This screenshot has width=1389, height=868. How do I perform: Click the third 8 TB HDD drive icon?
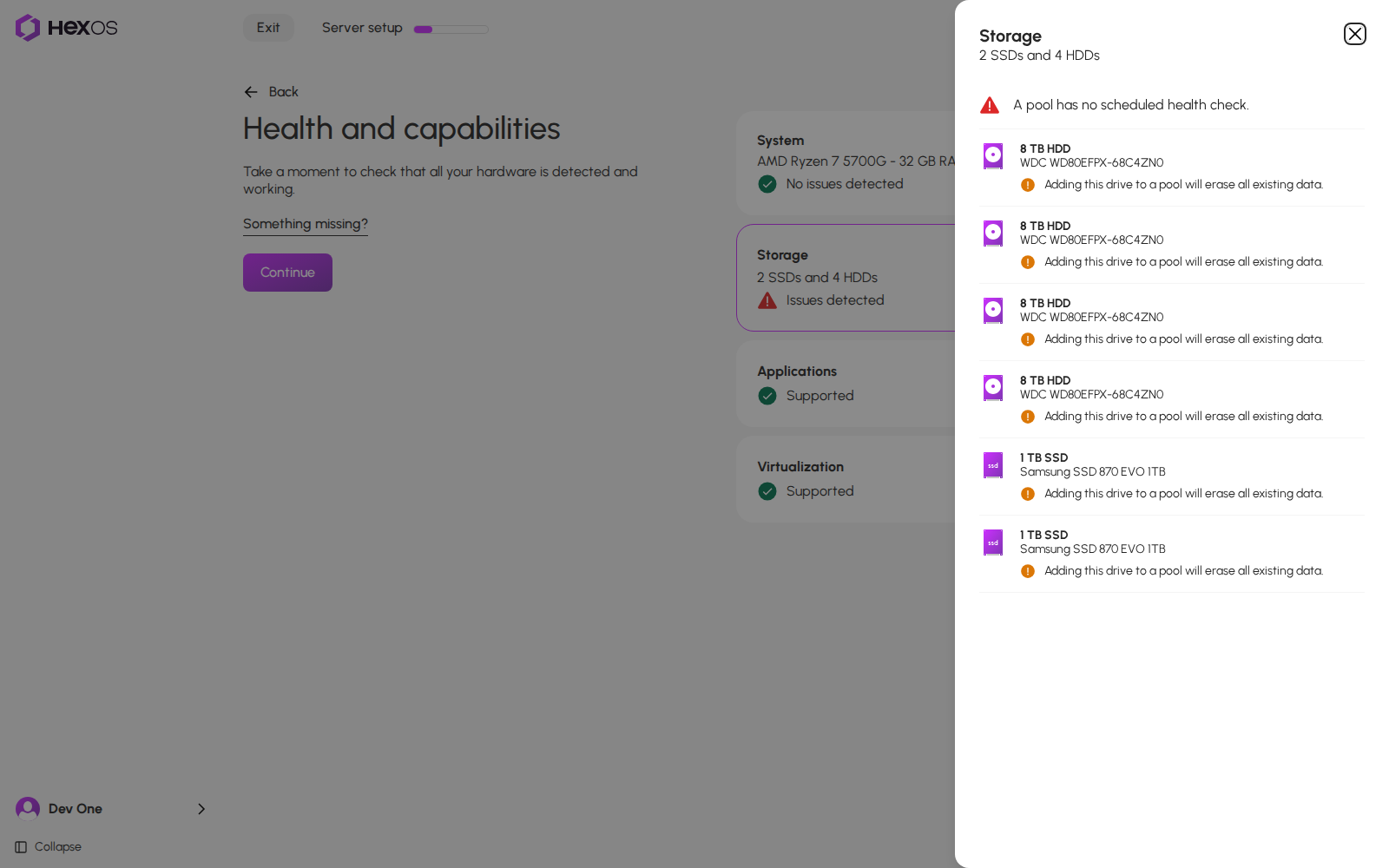click(x=993, y=311)
